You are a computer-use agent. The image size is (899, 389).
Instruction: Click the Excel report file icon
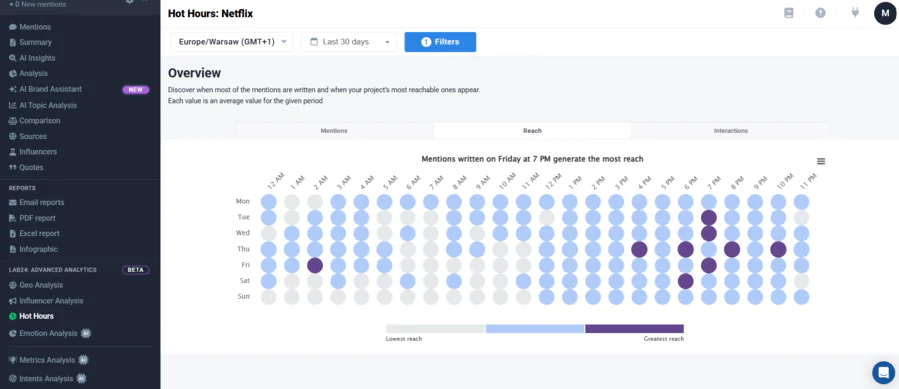click(13, 234)
